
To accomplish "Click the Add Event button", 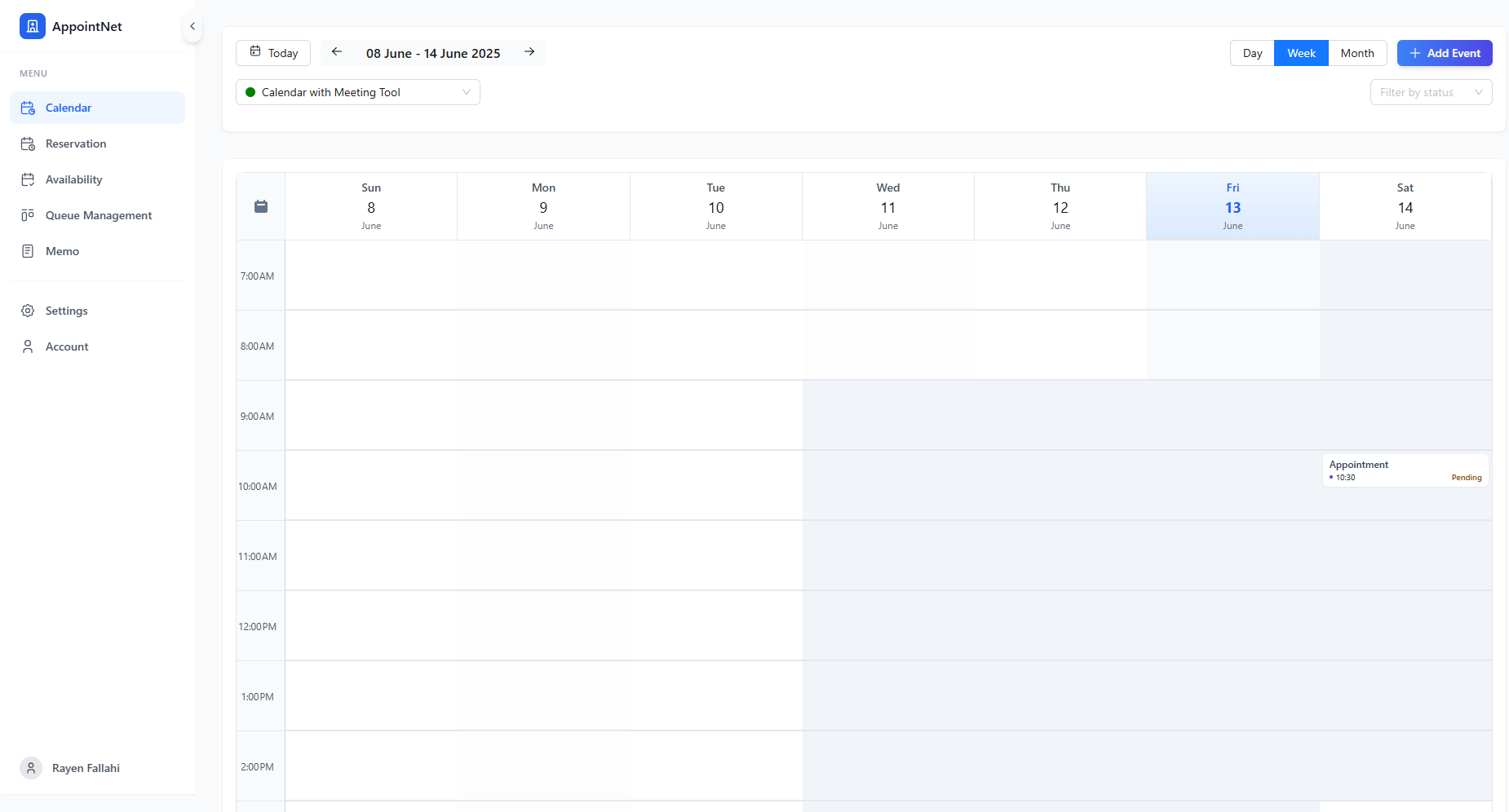I will (x=1444, y=53).
